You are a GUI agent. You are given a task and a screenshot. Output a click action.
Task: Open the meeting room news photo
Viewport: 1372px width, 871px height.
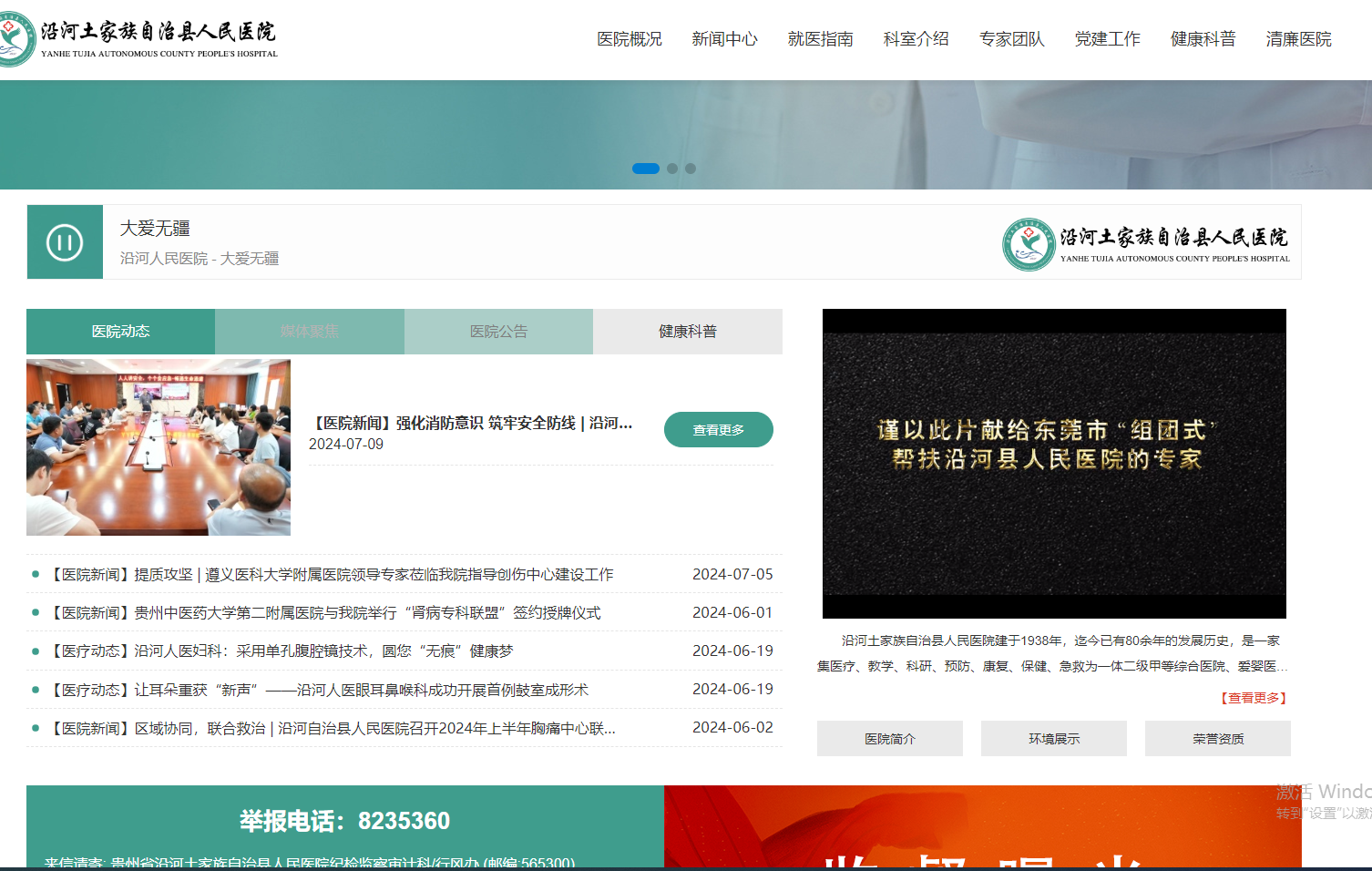159,447
